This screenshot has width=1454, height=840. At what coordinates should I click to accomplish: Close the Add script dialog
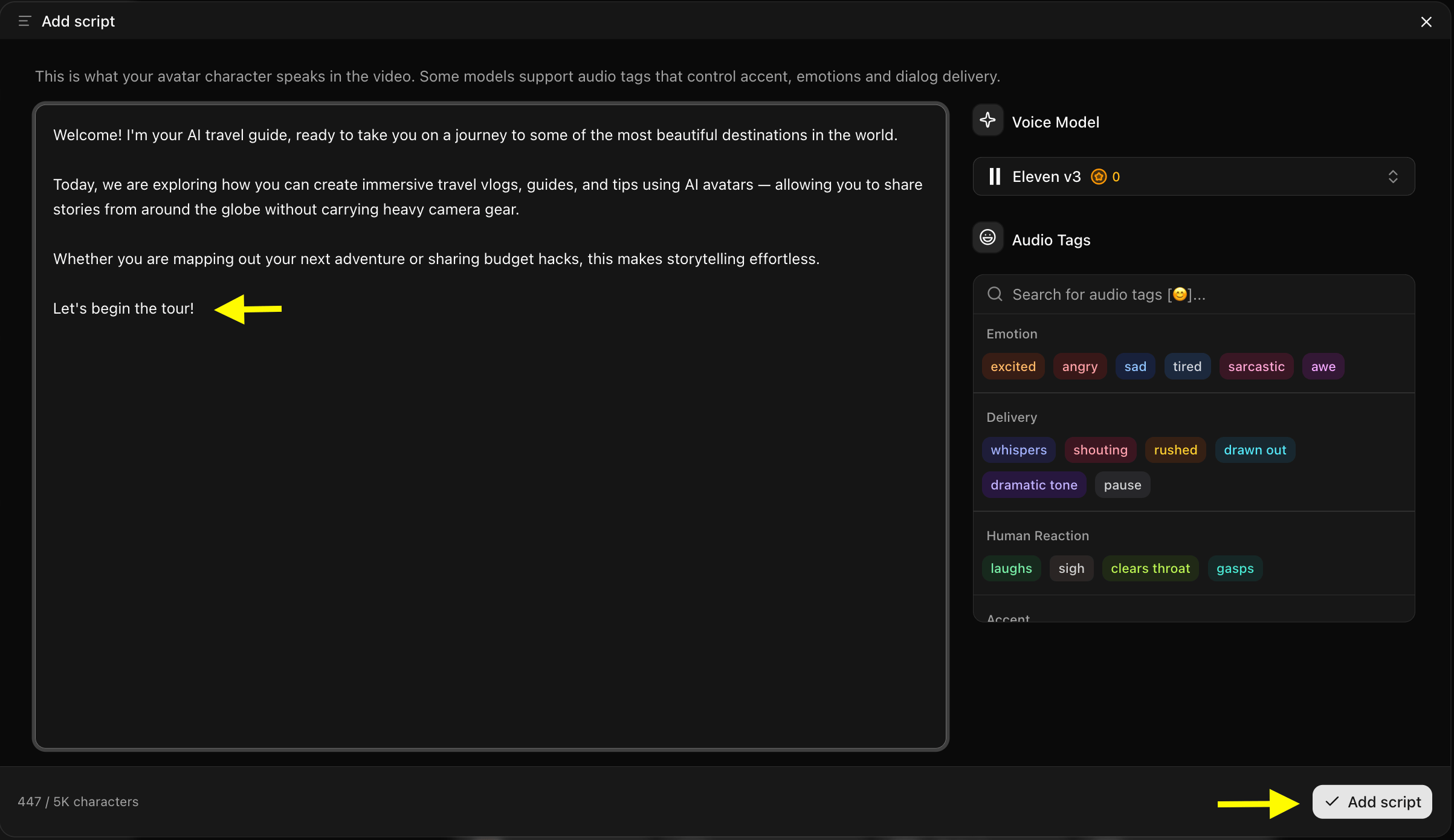(x=1426, y=22)
